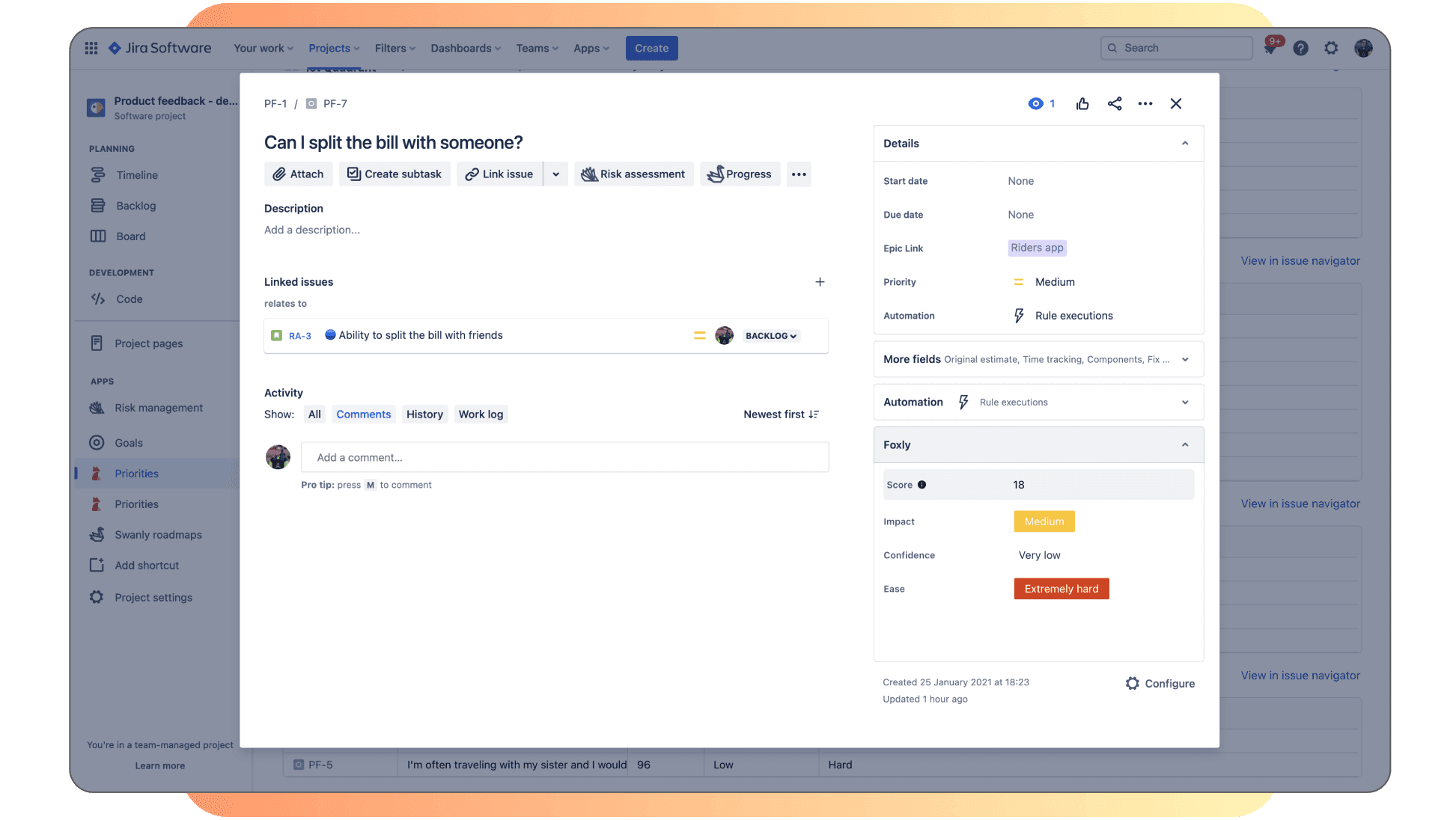Click the Riders app epic link
The width and height of the screenshot is (1456, 820).
pyautogui.click(x=1036, y=248)
